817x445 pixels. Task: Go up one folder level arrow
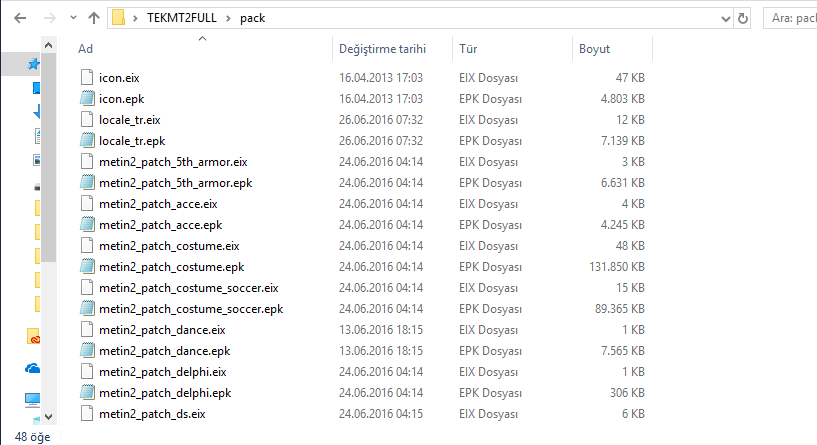[x=94, y=18]
